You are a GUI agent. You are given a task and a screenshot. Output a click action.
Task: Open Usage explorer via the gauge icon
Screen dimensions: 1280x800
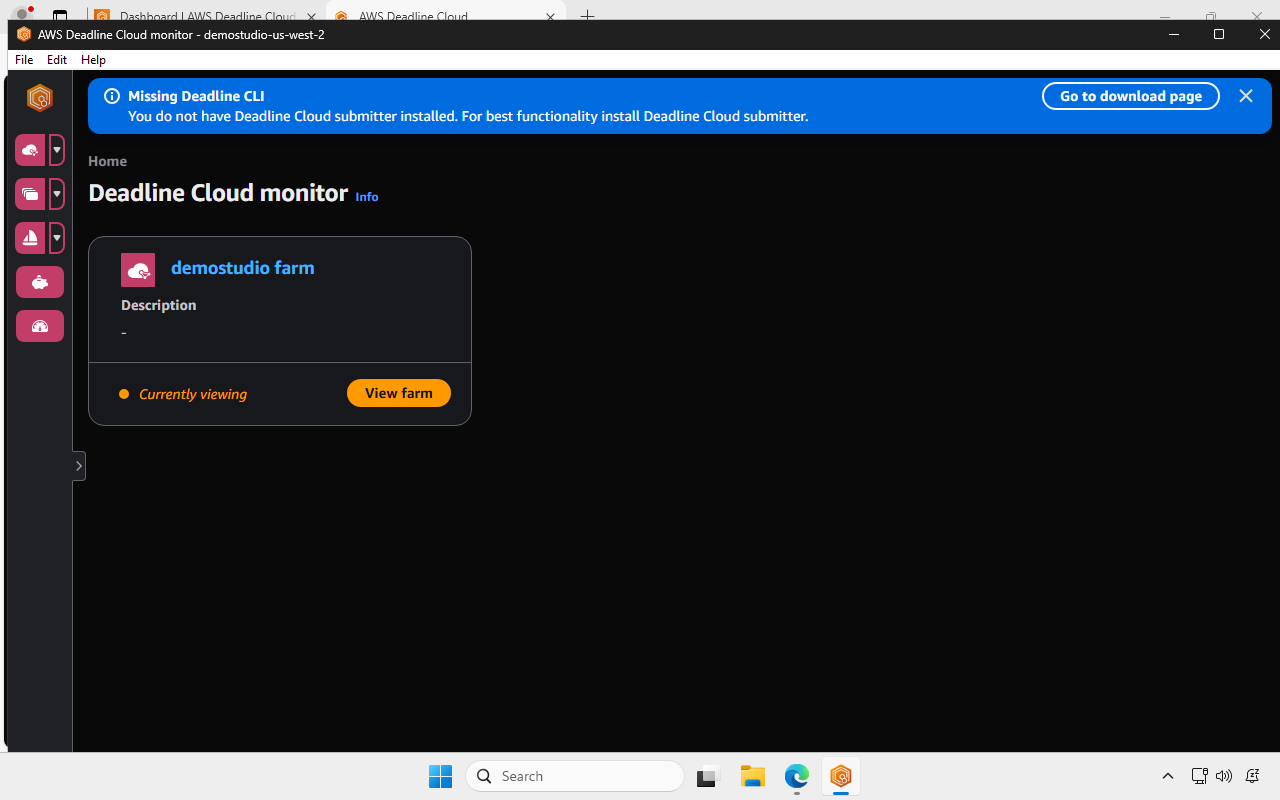[x=39, y=326]
